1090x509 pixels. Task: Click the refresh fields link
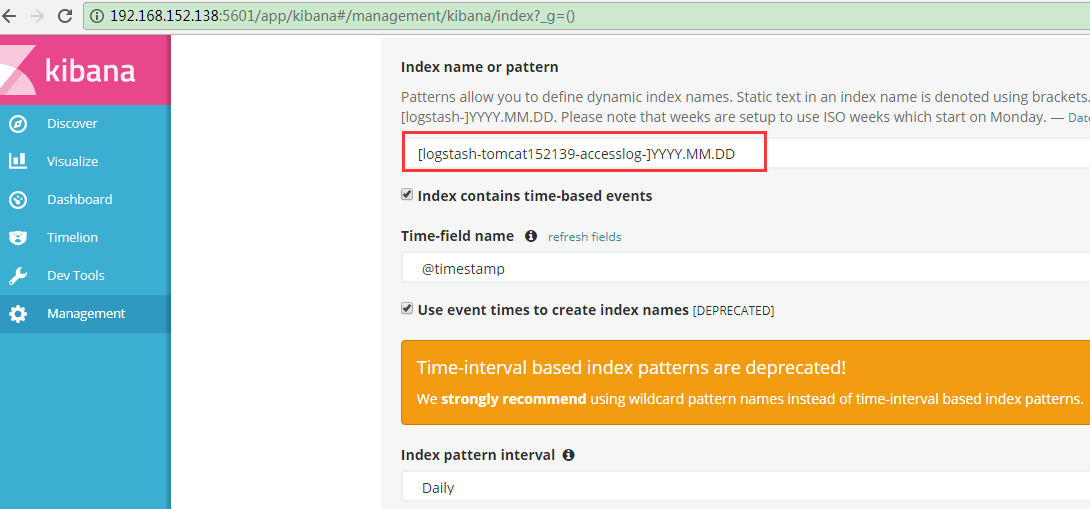point(585,237)
